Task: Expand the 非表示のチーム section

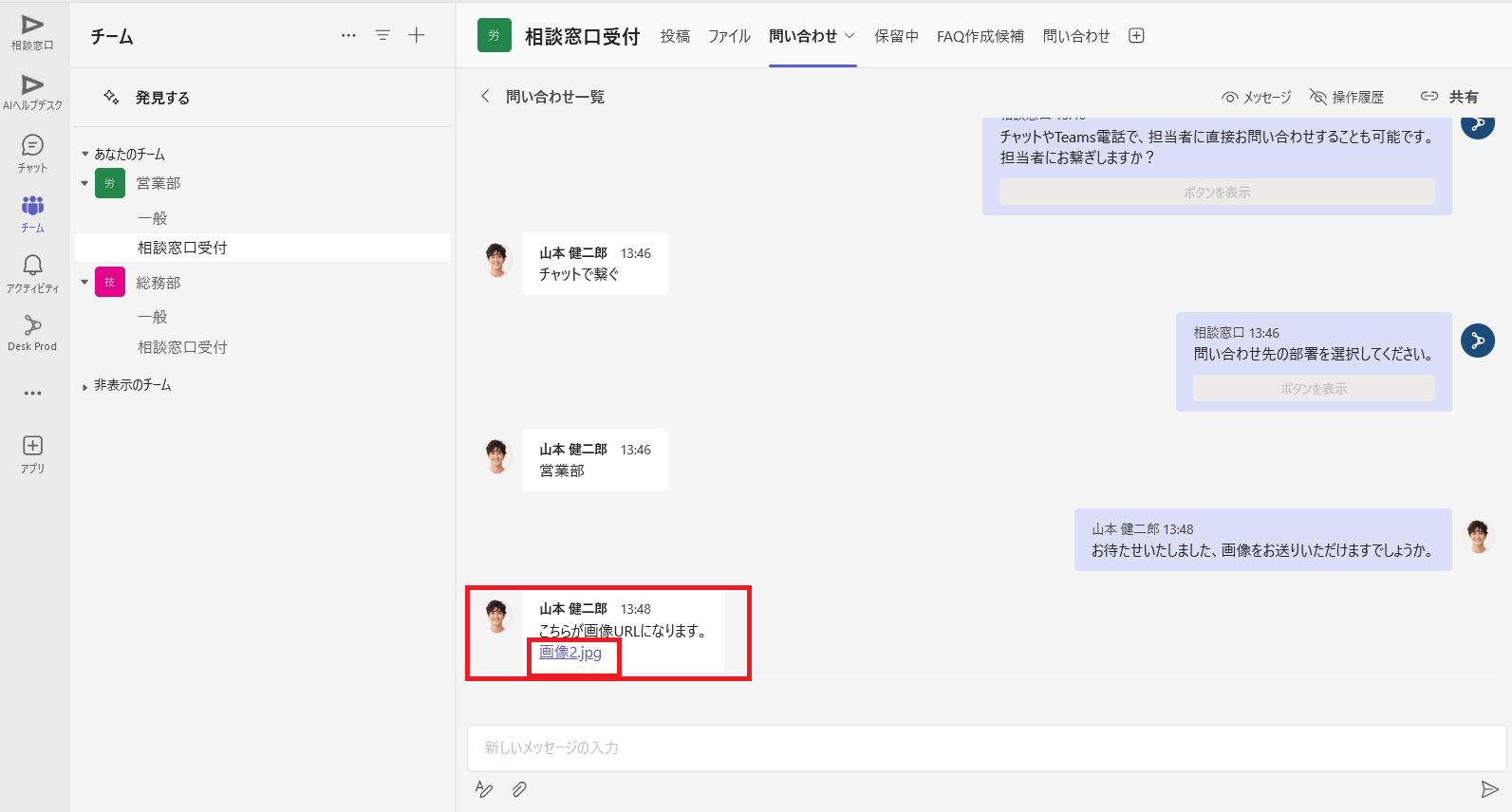Action: point(84,386)
